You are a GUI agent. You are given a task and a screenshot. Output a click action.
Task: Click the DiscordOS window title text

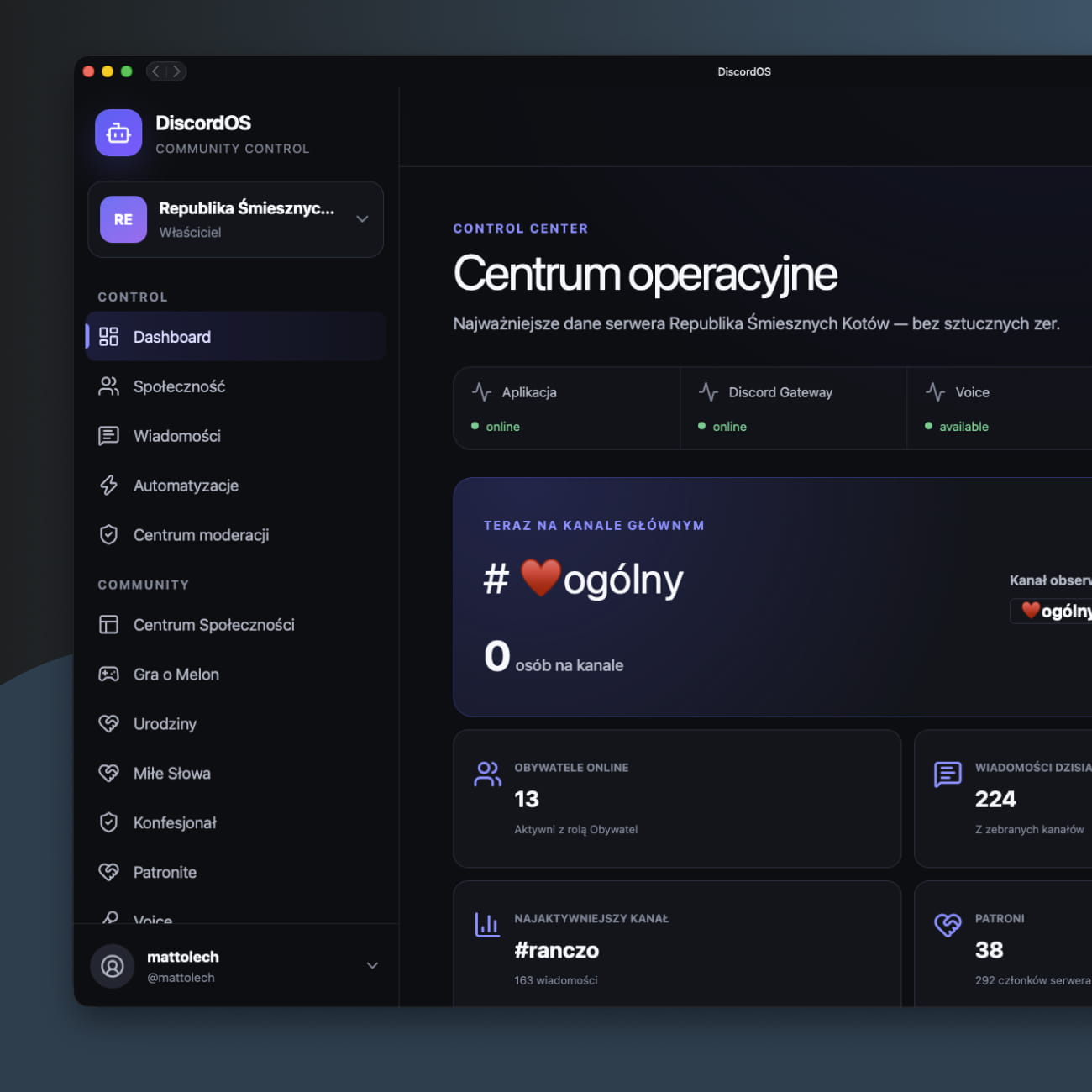click(x=744, y=71)
